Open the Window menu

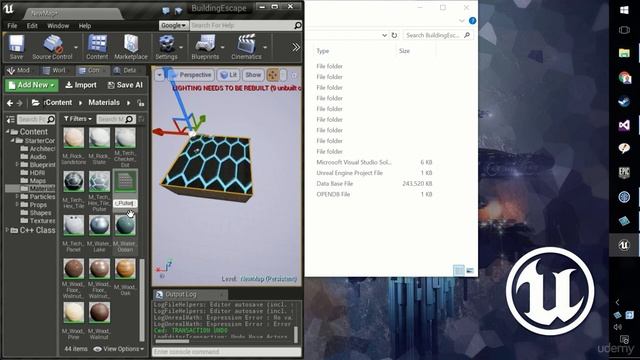point(58,26)
